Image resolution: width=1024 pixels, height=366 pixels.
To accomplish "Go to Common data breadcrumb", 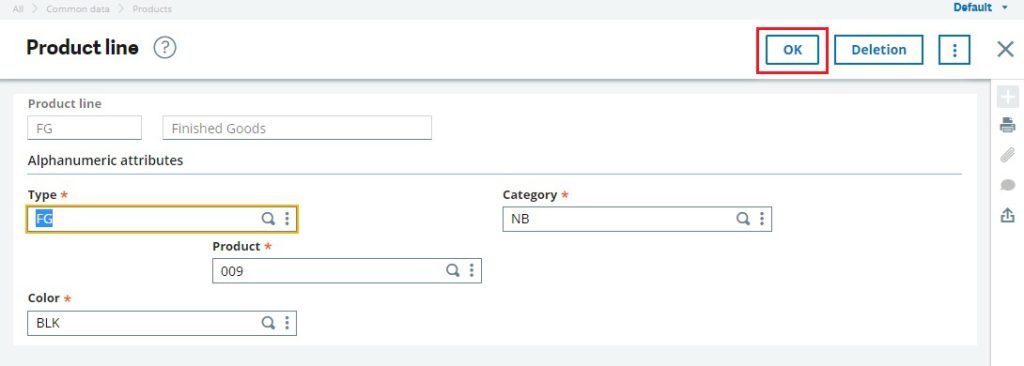I will coord(78,9).
